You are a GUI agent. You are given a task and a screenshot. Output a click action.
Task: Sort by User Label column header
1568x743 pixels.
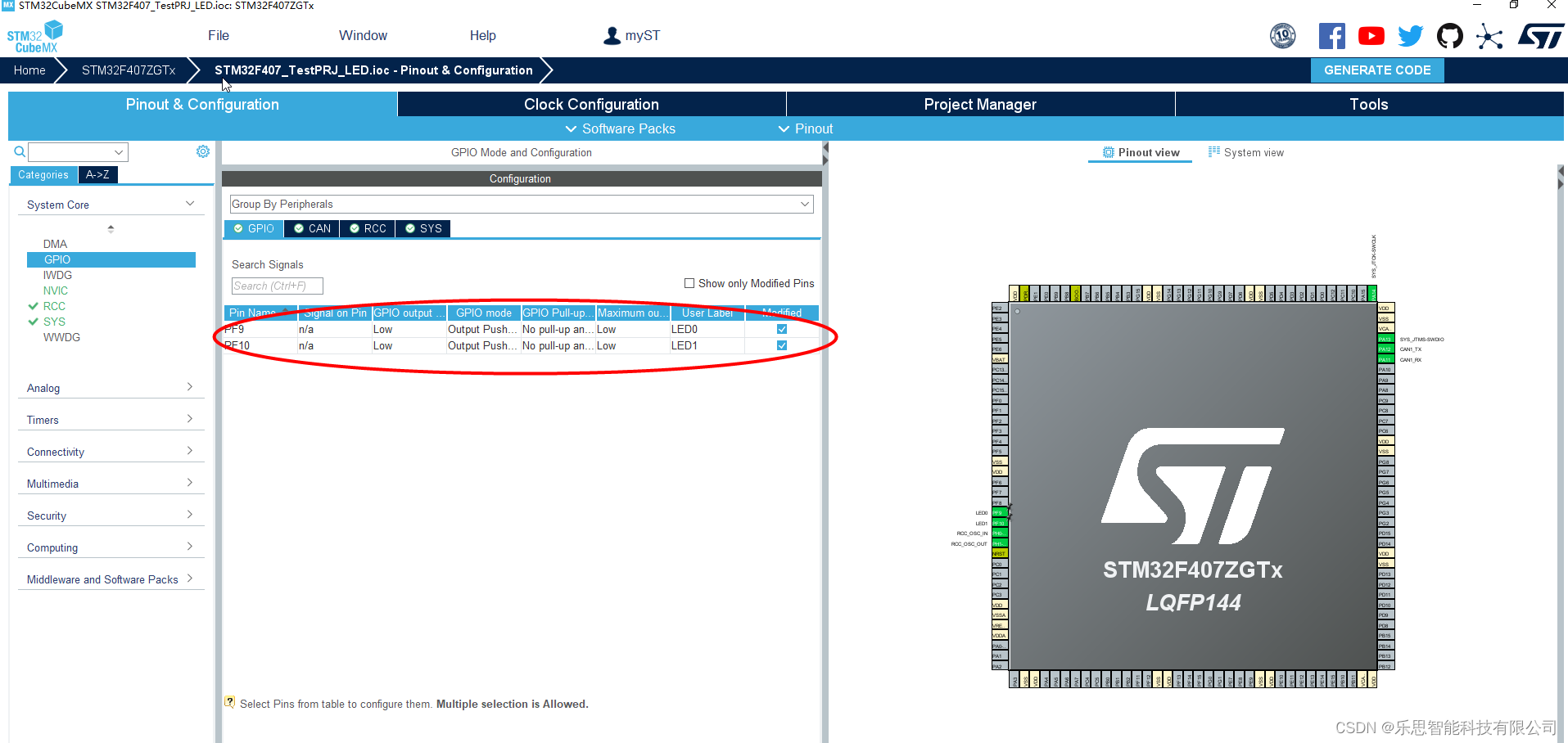(707, 313)
